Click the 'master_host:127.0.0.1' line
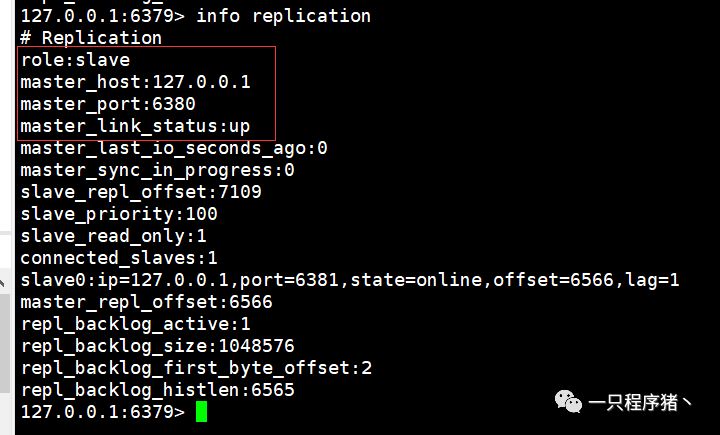Screen dimensions: 720x435 point(135,82)
